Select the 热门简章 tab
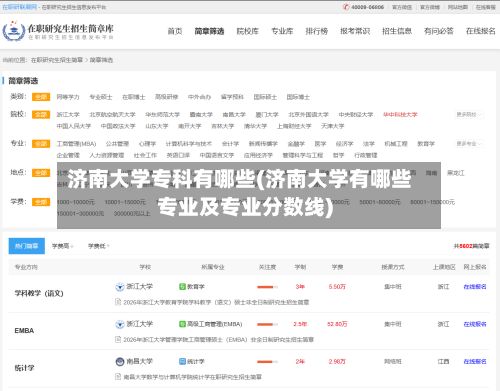Image resolution: width=500 pixels, height=391 pixels. click(x=27, y=246)
